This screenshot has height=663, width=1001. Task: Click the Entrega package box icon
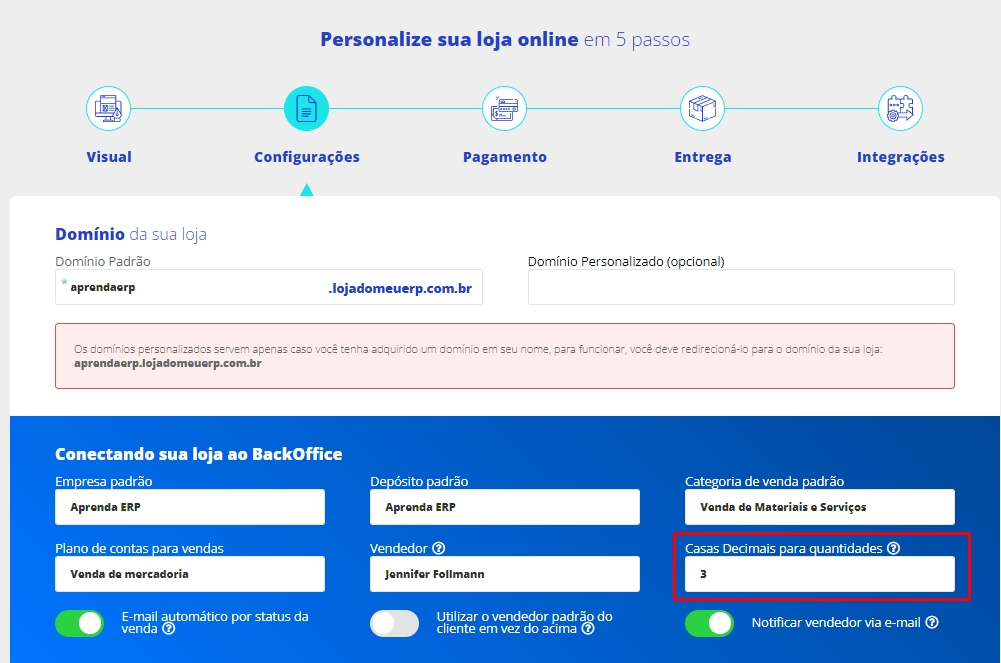(x=702, y=108)
